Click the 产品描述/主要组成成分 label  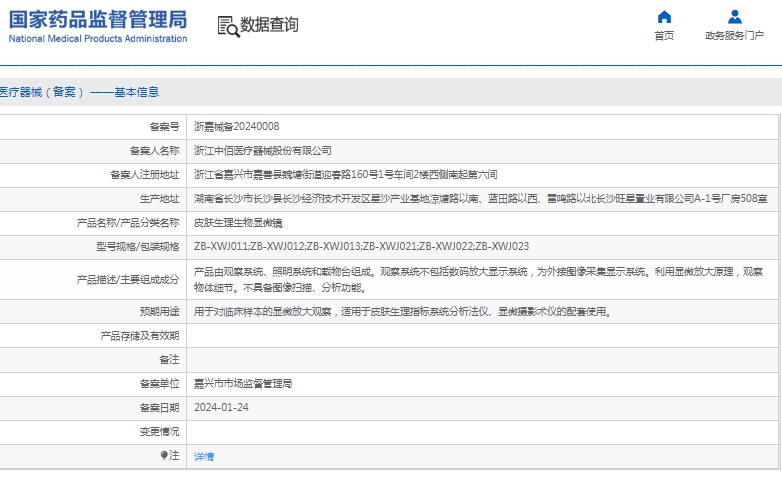[x=128, y=279]
